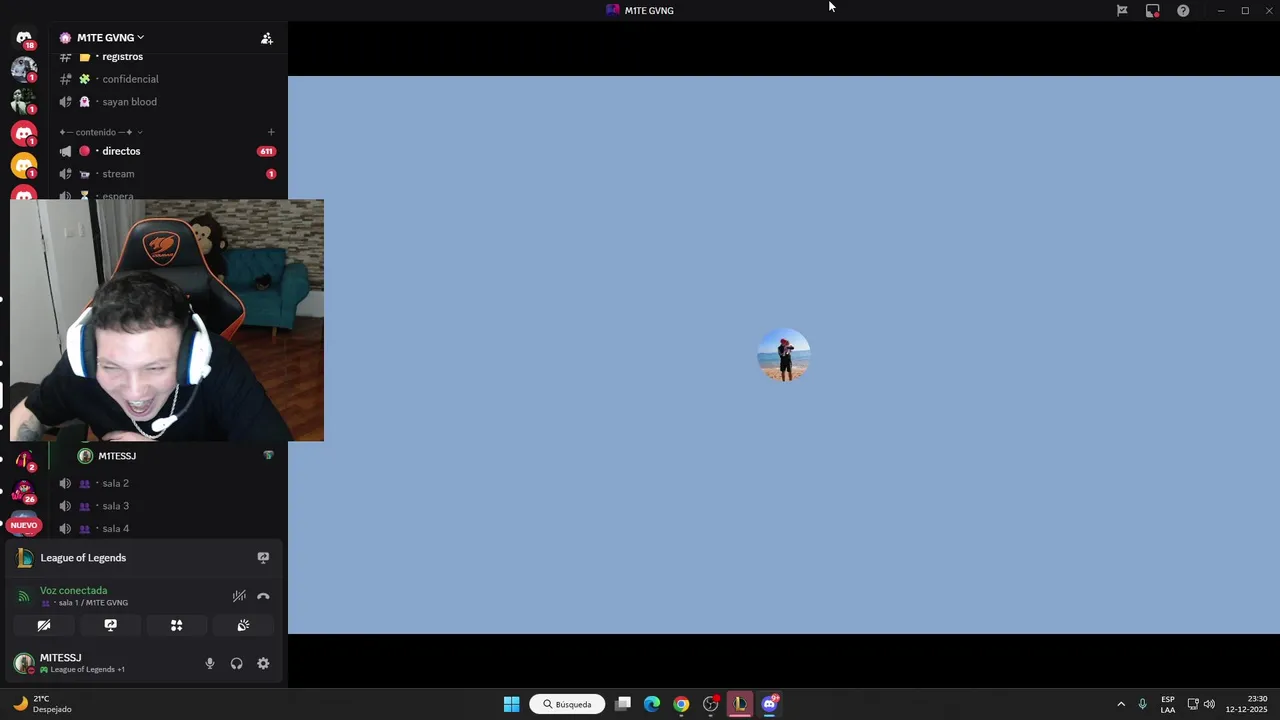The width and height of the screenshot is (1280, 720).
Task: Open League of Legends taskbar icon
Action: (740, 704)
